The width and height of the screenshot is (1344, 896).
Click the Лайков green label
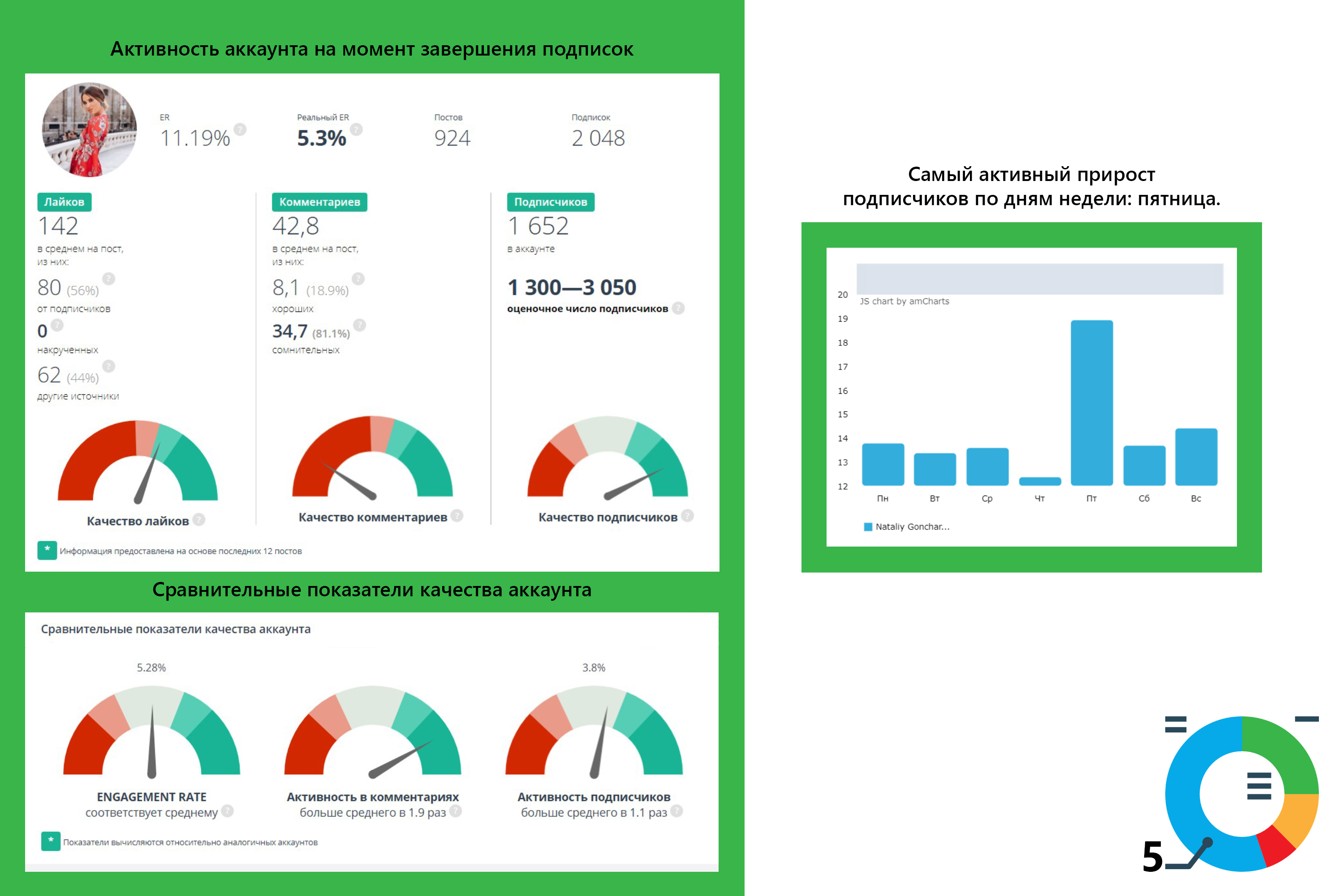[x=65, y=202]
